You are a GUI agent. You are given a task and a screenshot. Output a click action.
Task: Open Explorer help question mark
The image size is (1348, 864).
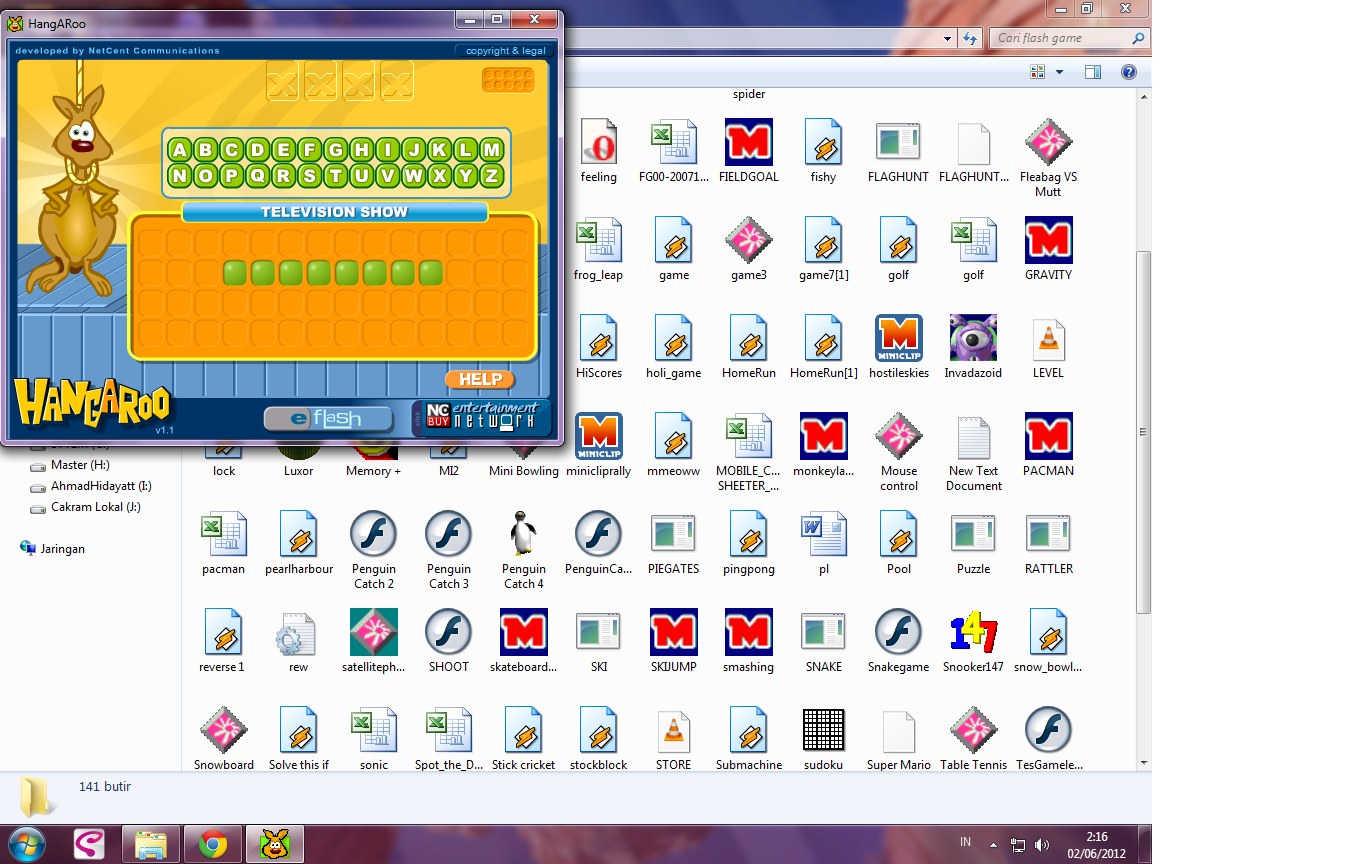point(1129,72)
